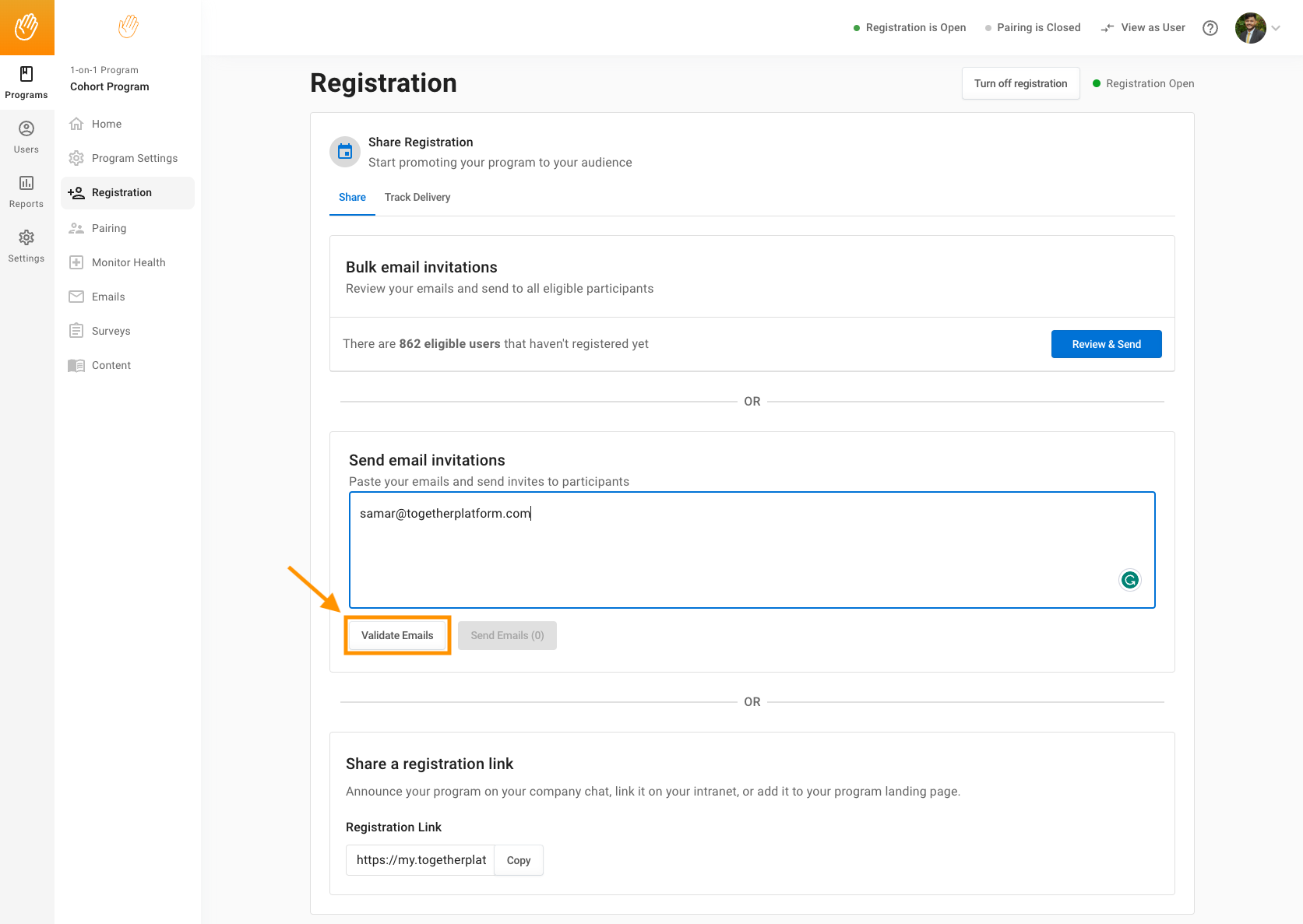Click the Home house icon
This screenshot has height=924, width=1303.
point(76,124)
